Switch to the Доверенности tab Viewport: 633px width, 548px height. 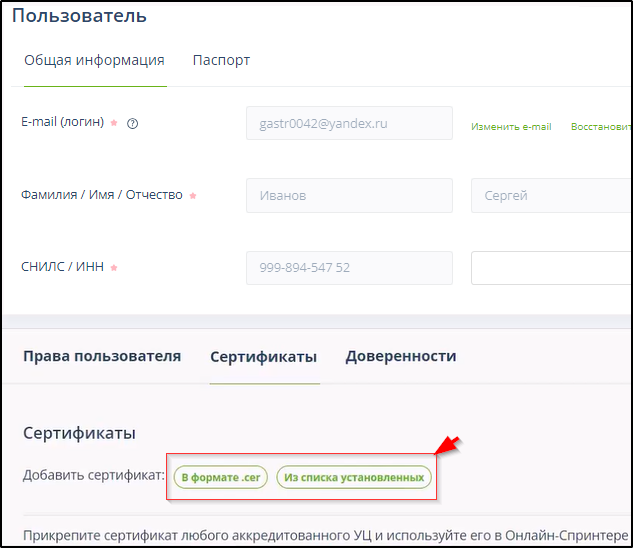point(401,356)
